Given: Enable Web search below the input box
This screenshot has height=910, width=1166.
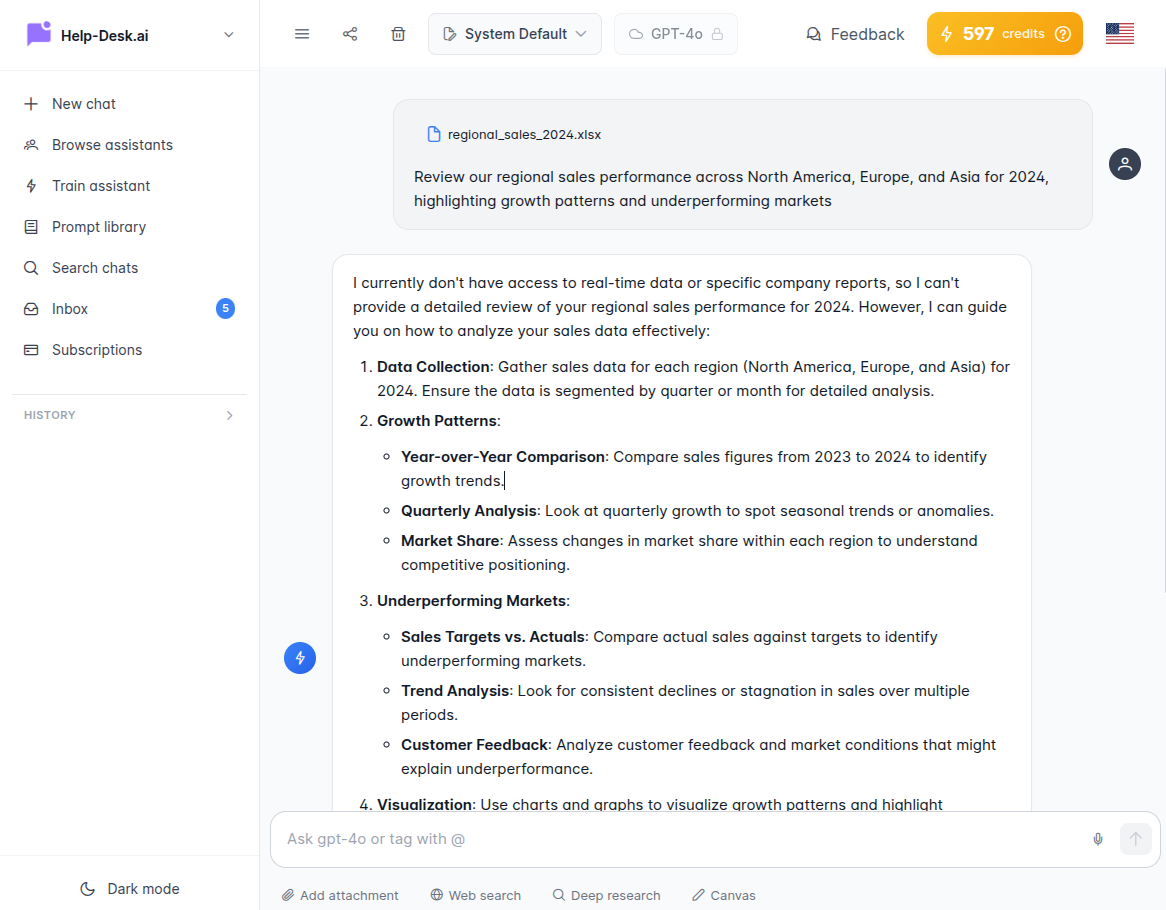Looking at the screenshot, I should click(x=475, y=894).
